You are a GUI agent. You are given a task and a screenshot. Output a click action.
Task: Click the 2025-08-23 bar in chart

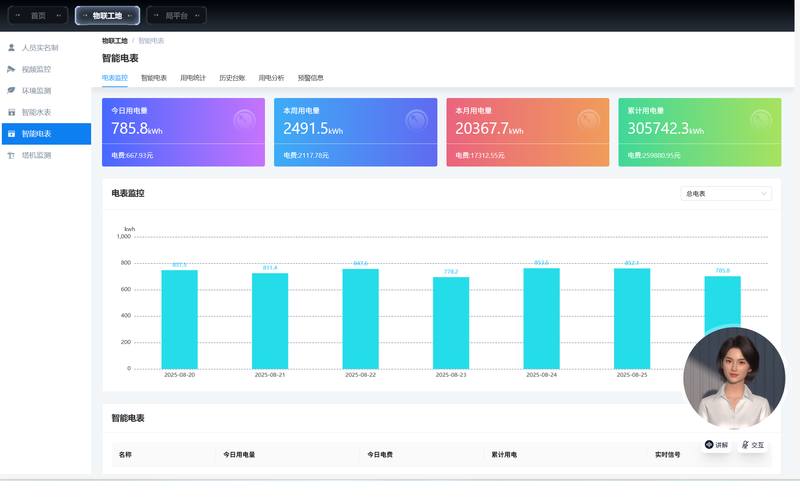coord(451,323)
